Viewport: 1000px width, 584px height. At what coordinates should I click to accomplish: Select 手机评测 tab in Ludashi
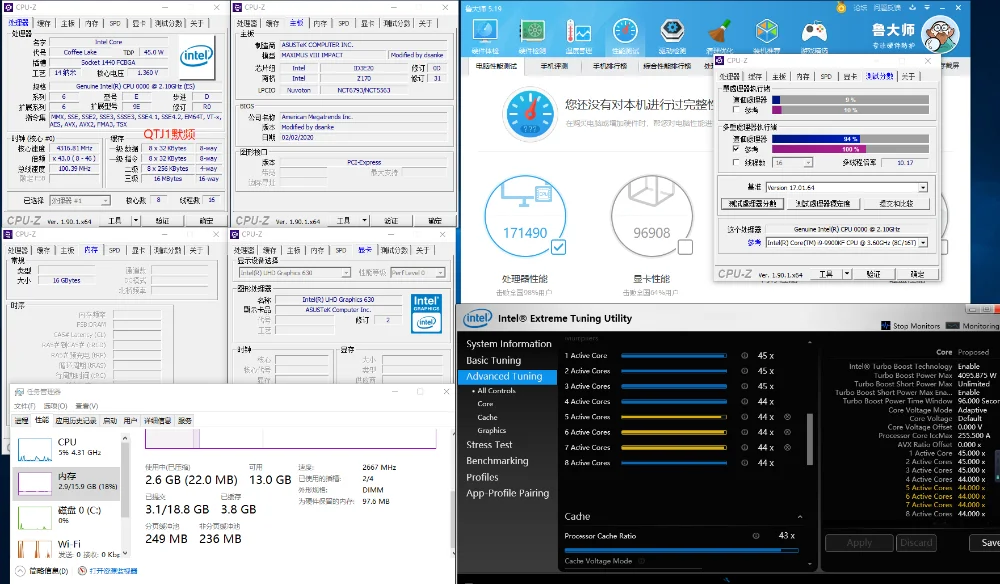click(x=554, y=66)
